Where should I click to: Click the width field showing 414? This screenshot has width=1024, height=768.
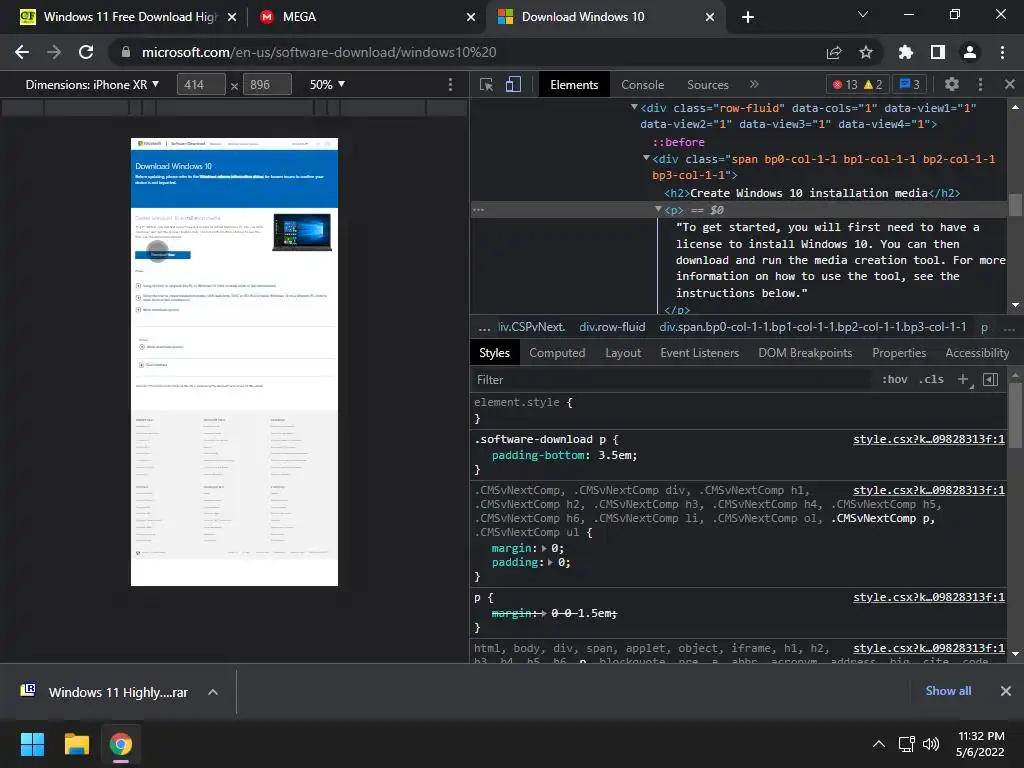pyautogui.click(x=201, y=84)
